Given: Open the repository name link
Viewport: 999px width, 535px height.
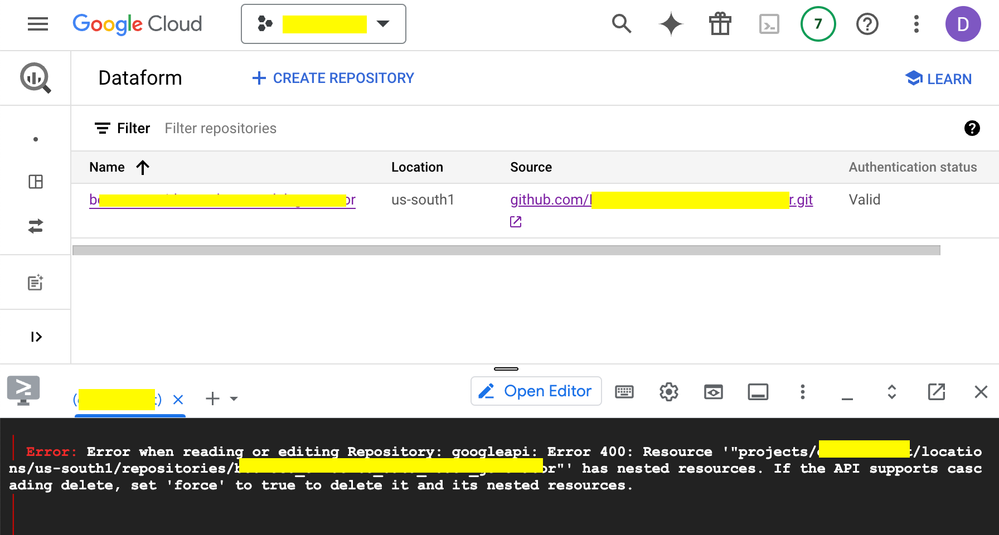Looking at the screenshot, I should click(x=222, y=200).
